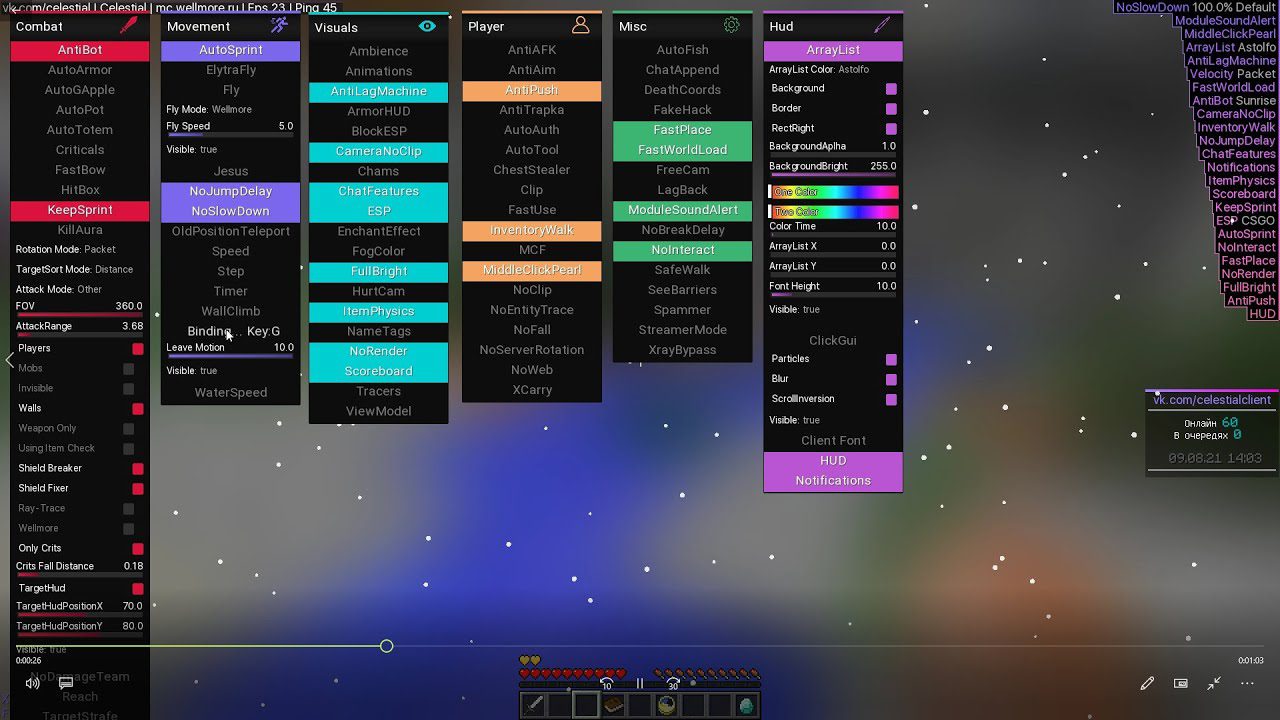Click the Hud category header
This screenshot has width=1280, height=720.
833,26
